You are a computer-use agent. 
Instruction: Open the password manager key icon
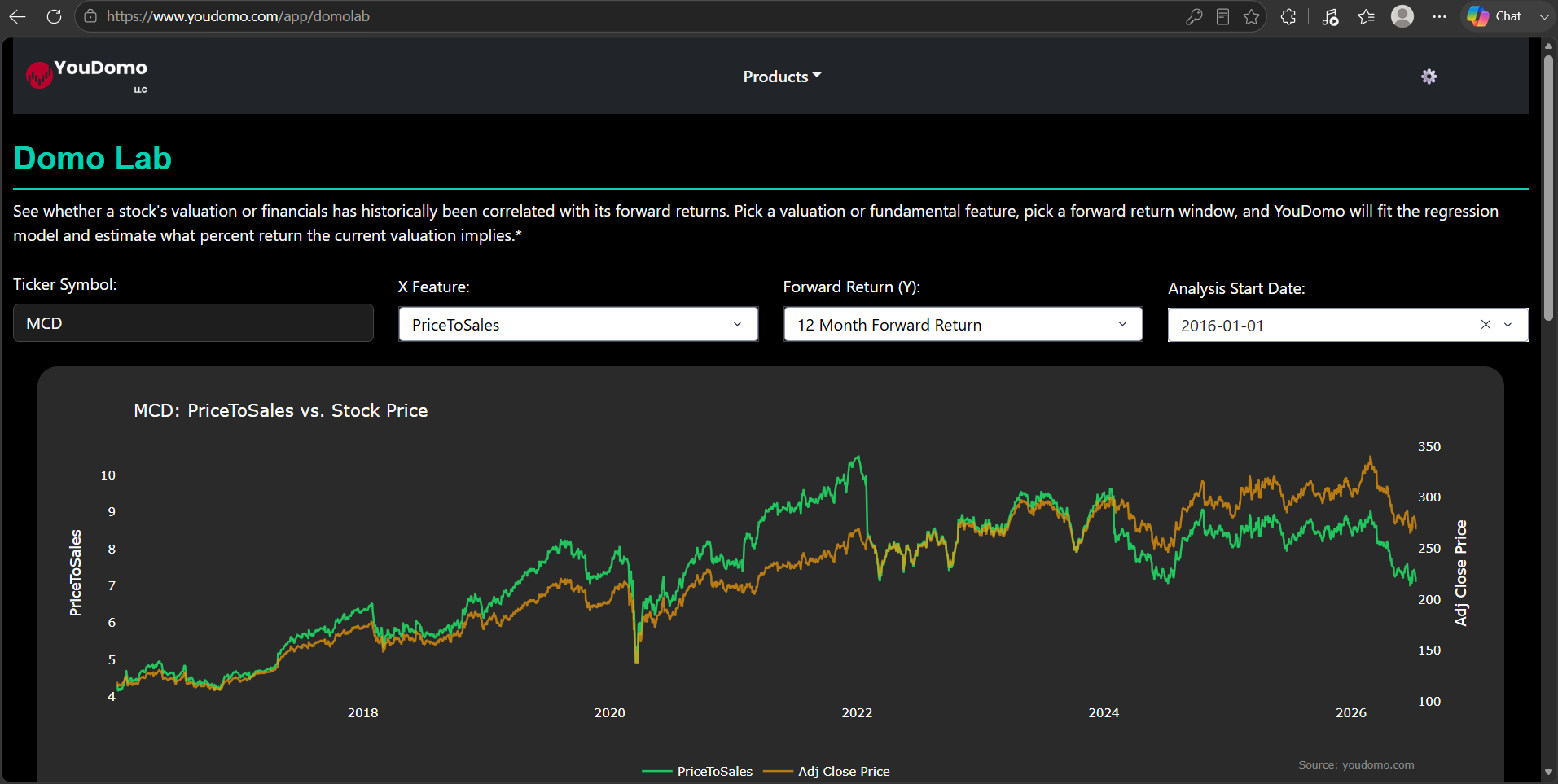pos(1194,16)
